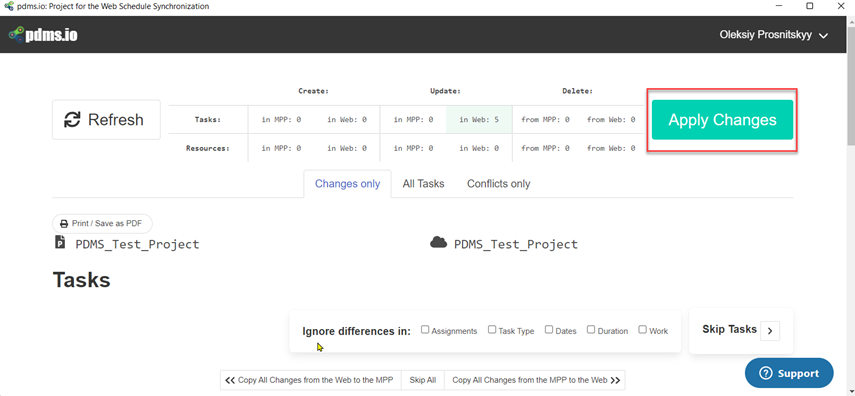Apply Changes using the green button

pyautogui.click(x=722, y=119)
